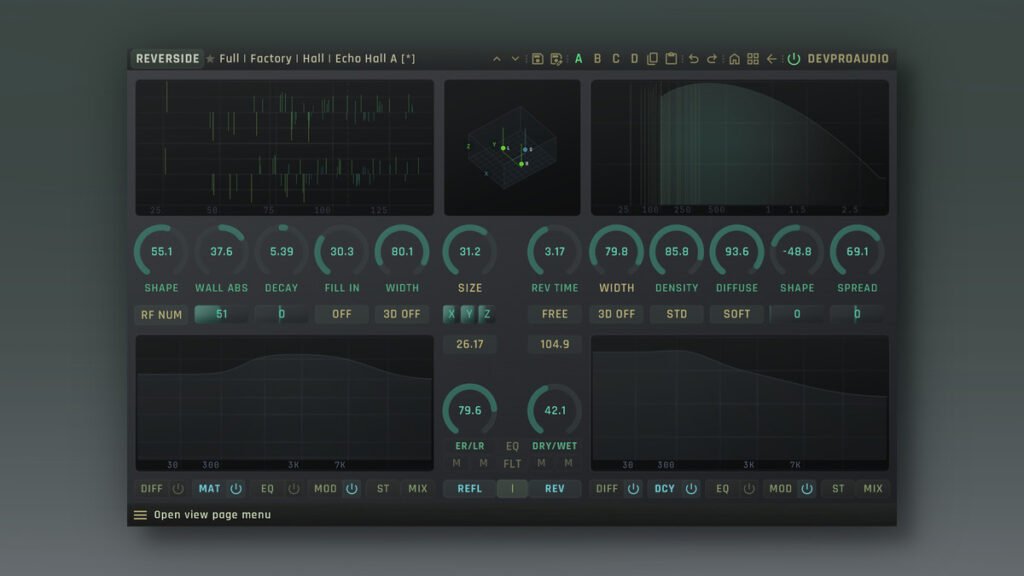Screen dimensions: 1024x576
Task: Toggle power for reverb DIFF section
Action: pyautogui.click(x=633, y=488)
